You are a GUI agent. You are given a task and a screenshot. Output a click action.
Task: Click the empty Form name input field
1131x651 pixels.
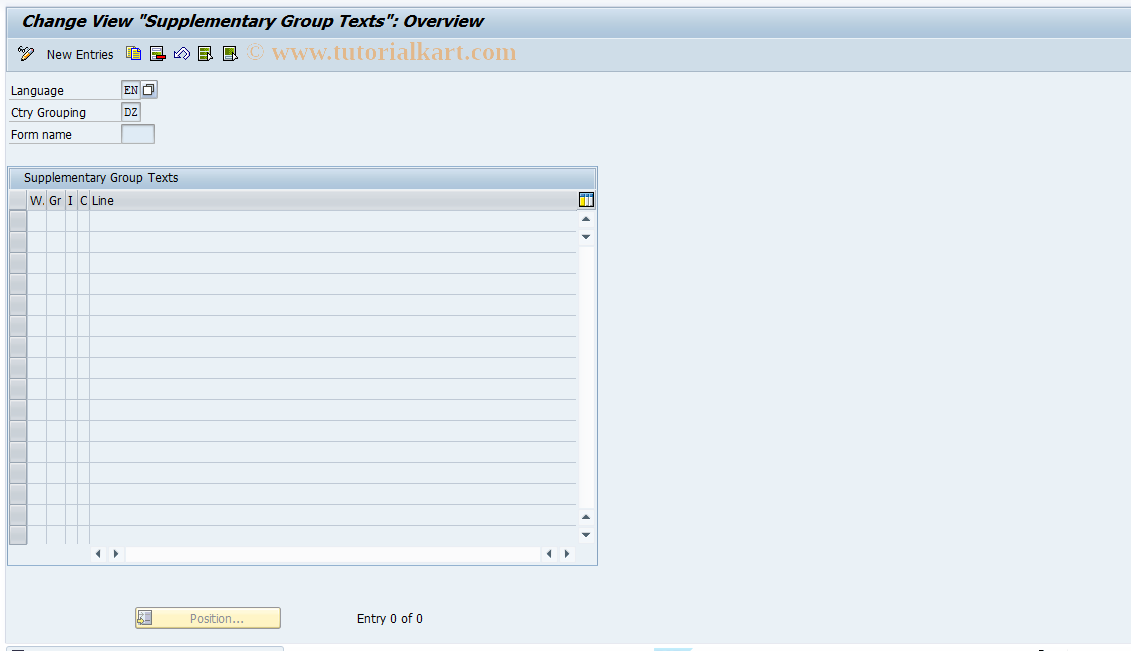138,134
